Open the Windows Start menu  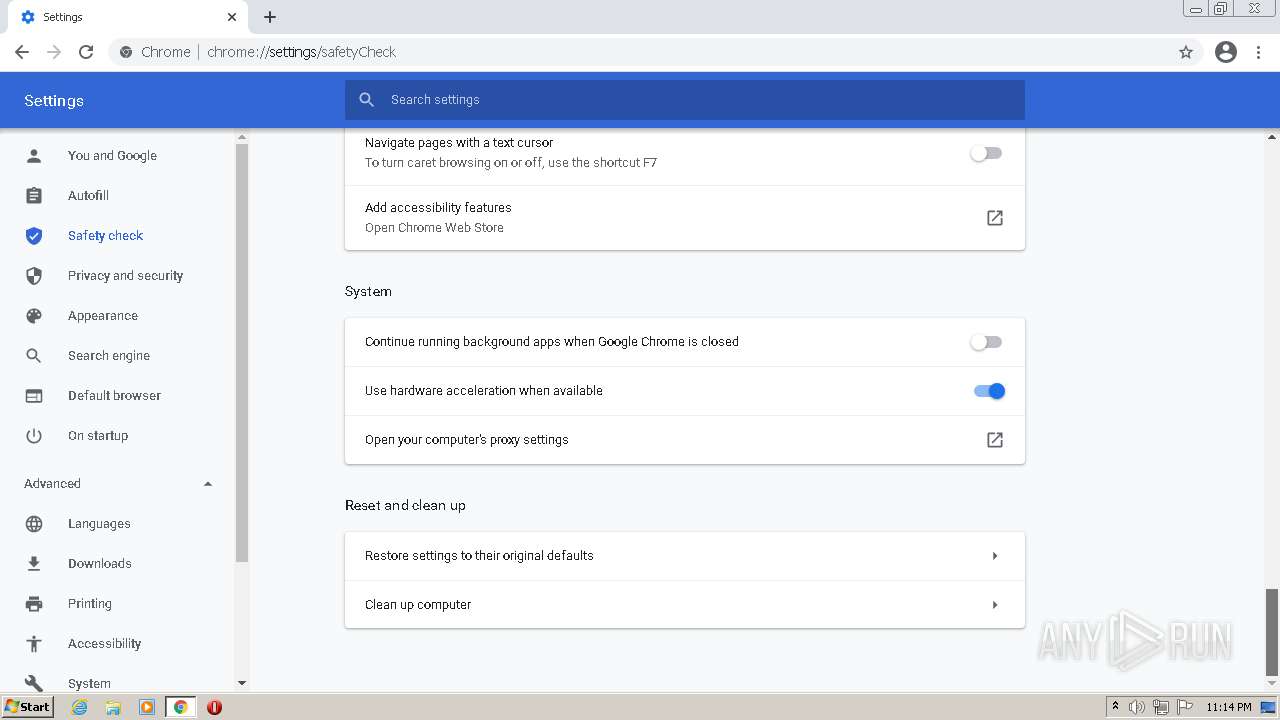pyautogui.click(x=27, y=707)
